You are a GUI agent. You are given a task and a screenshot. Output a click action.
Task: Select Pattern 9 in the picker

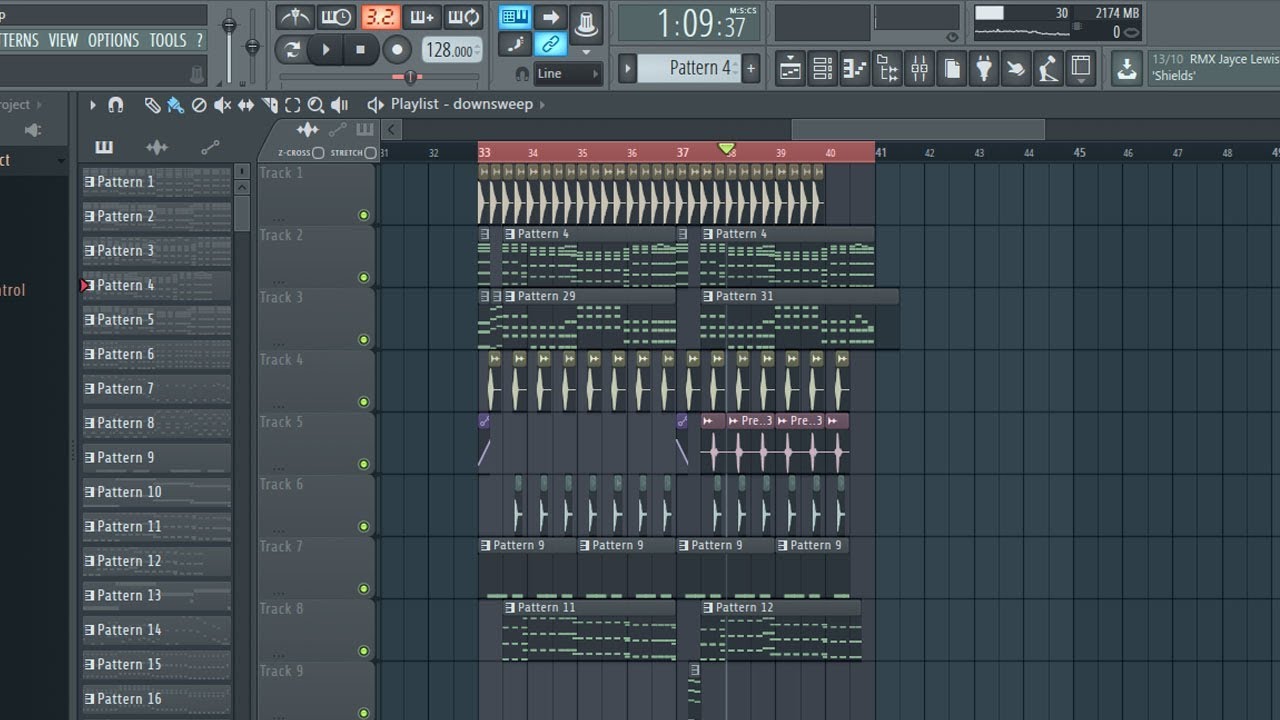(x=156, y=458)
